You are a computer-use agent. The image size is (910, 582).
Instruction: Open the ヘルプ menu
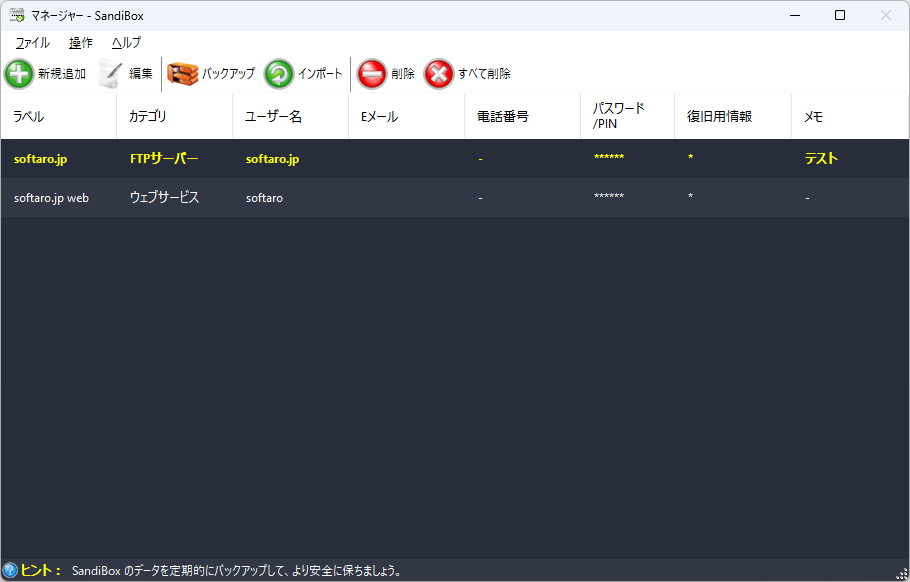(126, 43)
